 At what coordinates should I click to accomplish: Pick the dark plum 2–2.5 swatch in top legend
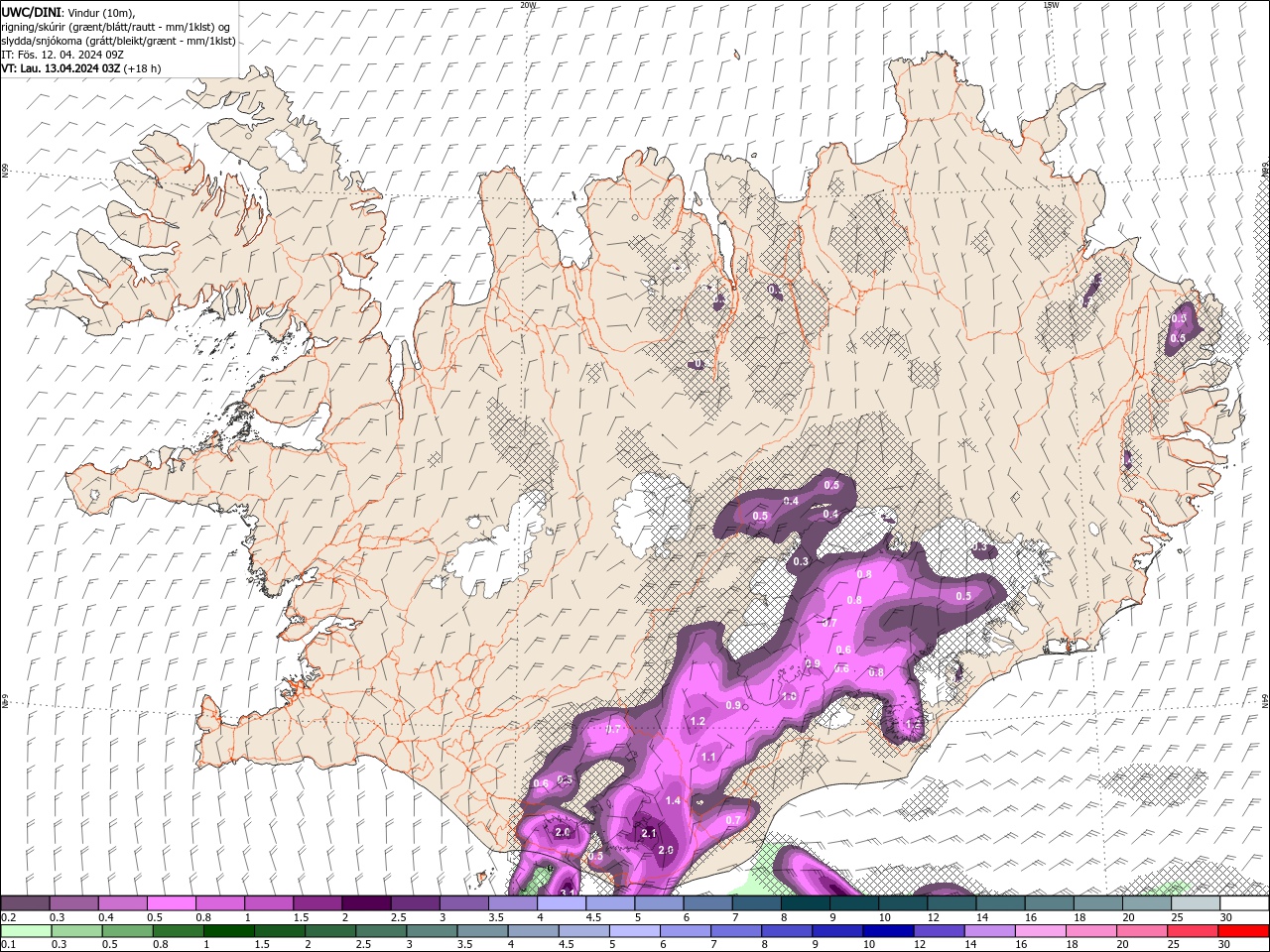click(x=366, y=903)
